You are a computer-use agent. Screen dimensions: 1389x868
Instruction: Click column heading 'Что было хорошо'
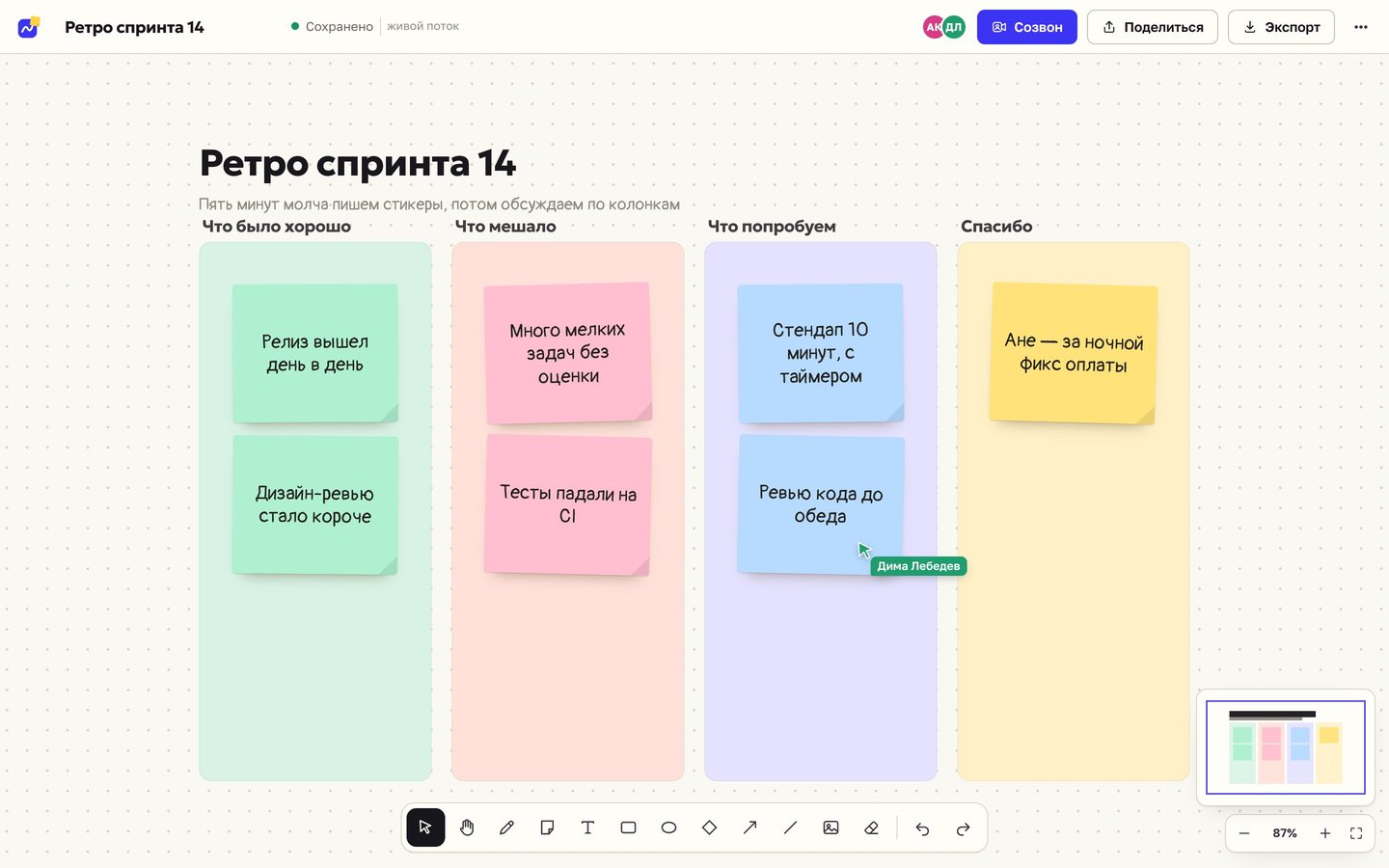tap(277, 227)
